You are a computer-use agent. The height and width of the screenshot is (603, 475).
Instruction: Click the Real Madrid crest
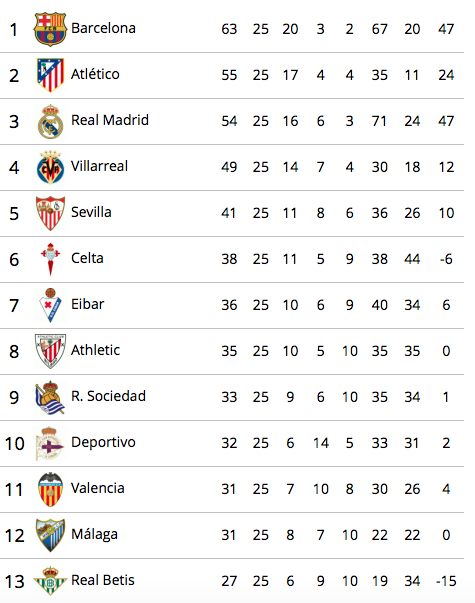pos(50,122)
